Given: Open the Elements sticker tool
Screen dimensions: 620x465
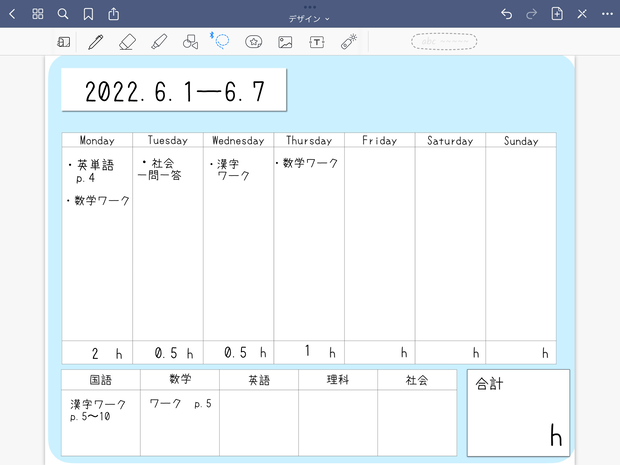Looking at the screenshot, I should 253,42.
